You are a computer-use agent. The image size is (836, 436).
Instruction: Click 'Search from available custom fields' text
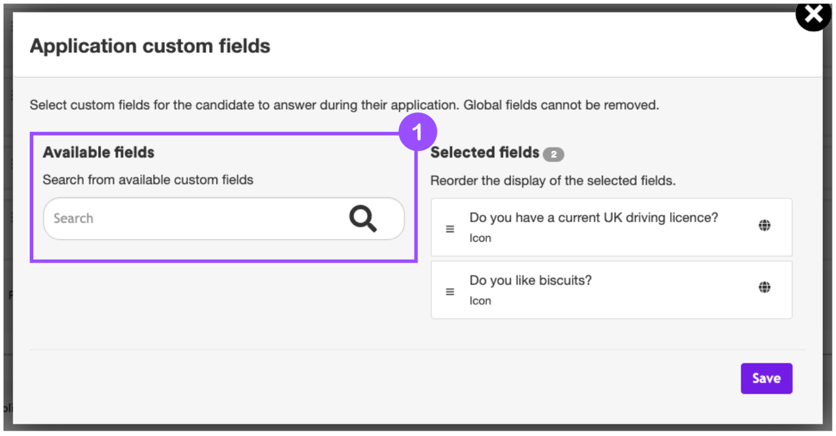148,180
